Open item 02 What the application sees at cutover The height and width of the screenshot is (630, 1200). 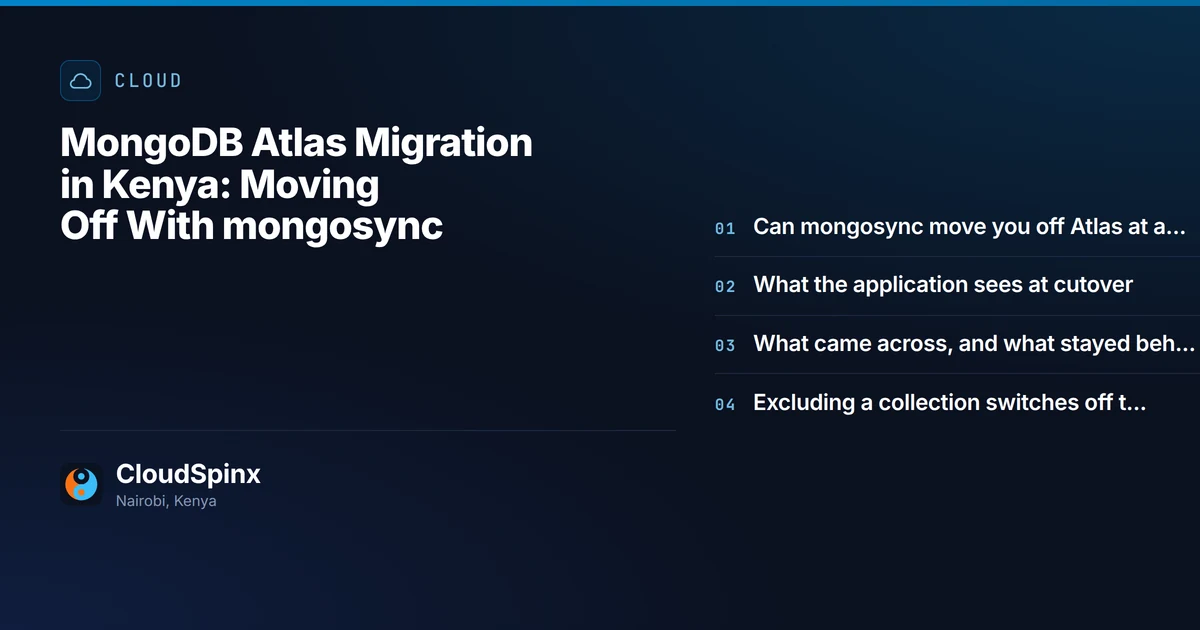pyautogui.click(x=943, y=285)
